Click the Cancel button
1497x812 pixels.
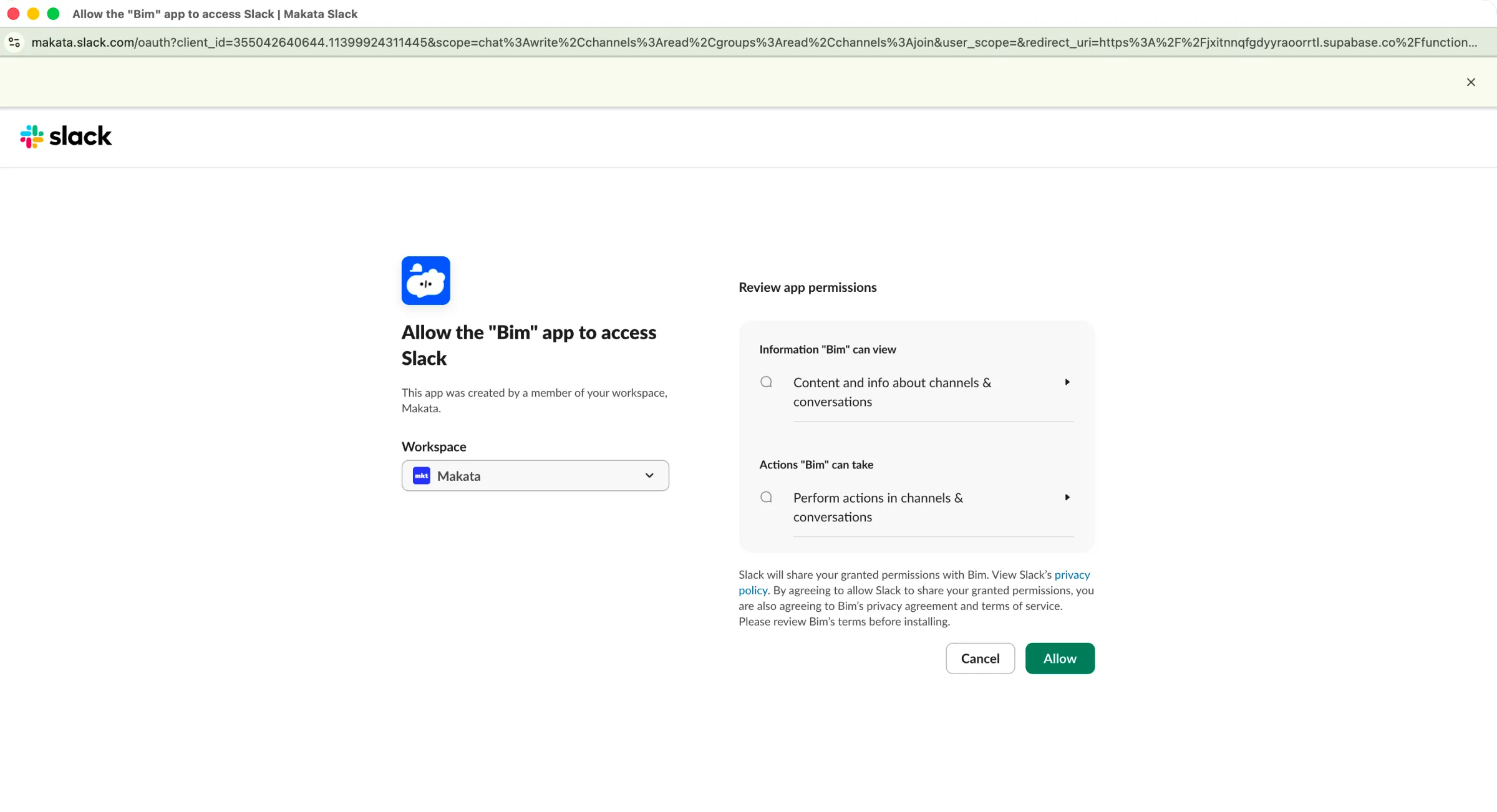[x=980, y=659]
